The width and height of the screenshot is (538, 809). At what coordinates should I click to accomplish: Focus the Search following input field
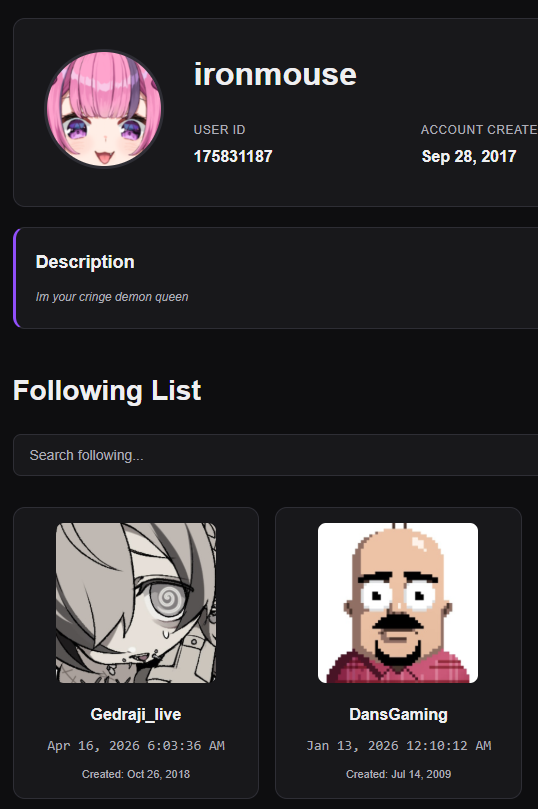pos(275,455)
